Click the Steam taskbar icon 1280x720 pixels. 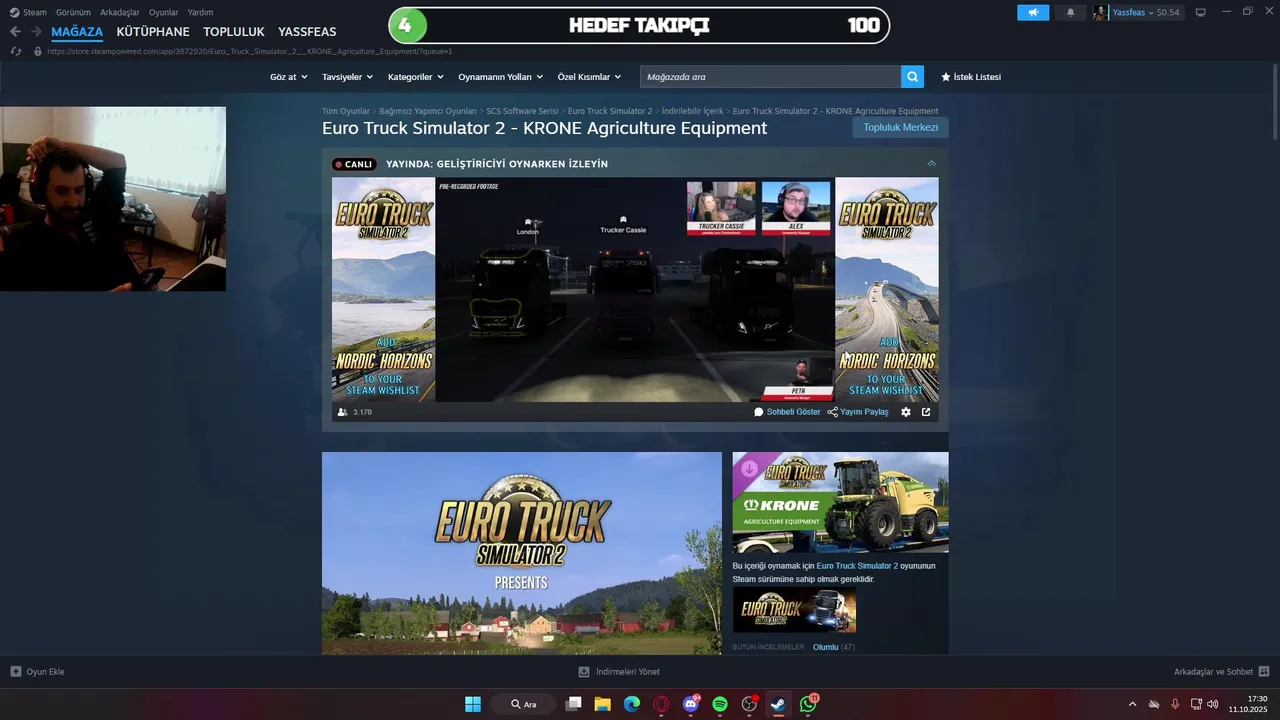click(778, 704)
